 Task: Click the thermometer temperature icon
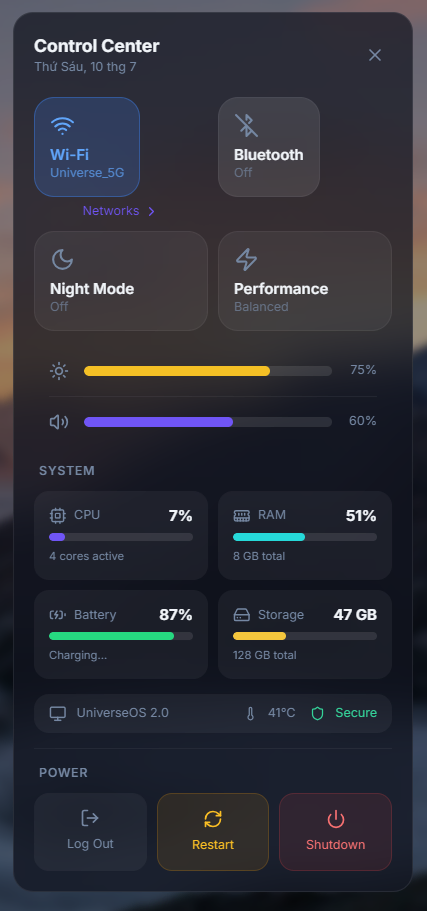(250, 713)
